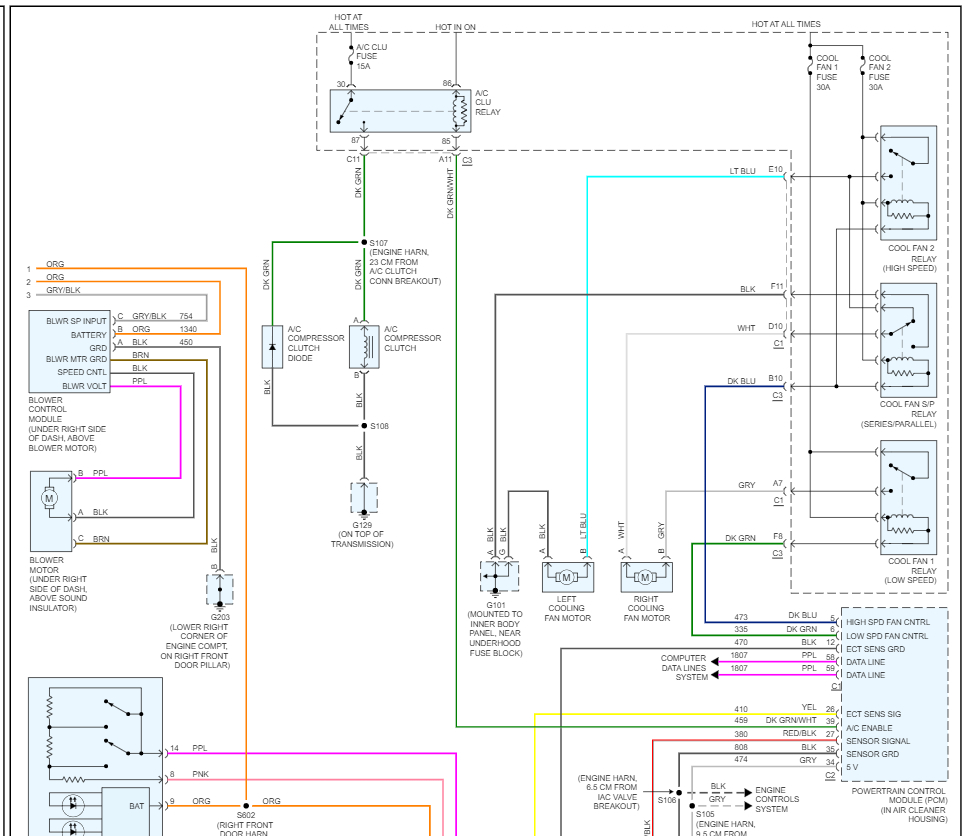Select the A/C compressor clutch coil symbol
This screenshot has width=974, height=836.
[364, 347]
